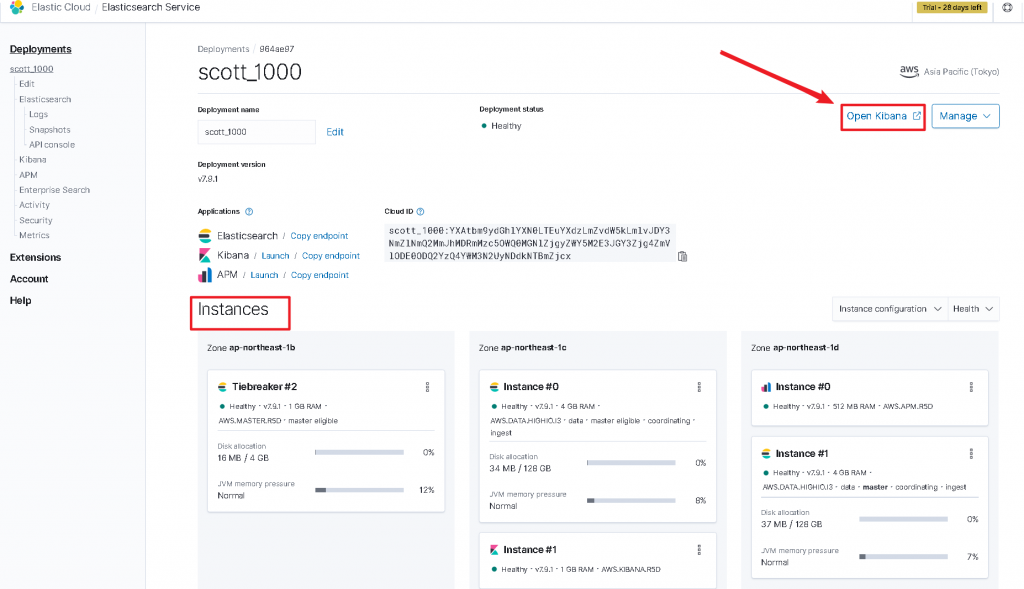Expand the Manage dropdown
The width and height of the screenshot is (1024, 589).
tap(965, 116)
